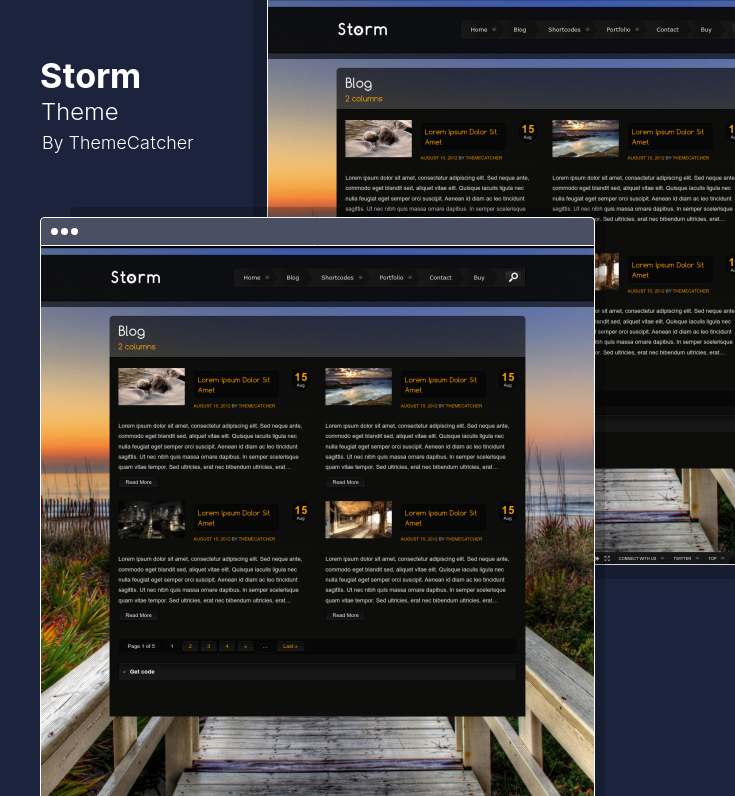Open the sunset coast thumbnail in the front window

point(358,386)
